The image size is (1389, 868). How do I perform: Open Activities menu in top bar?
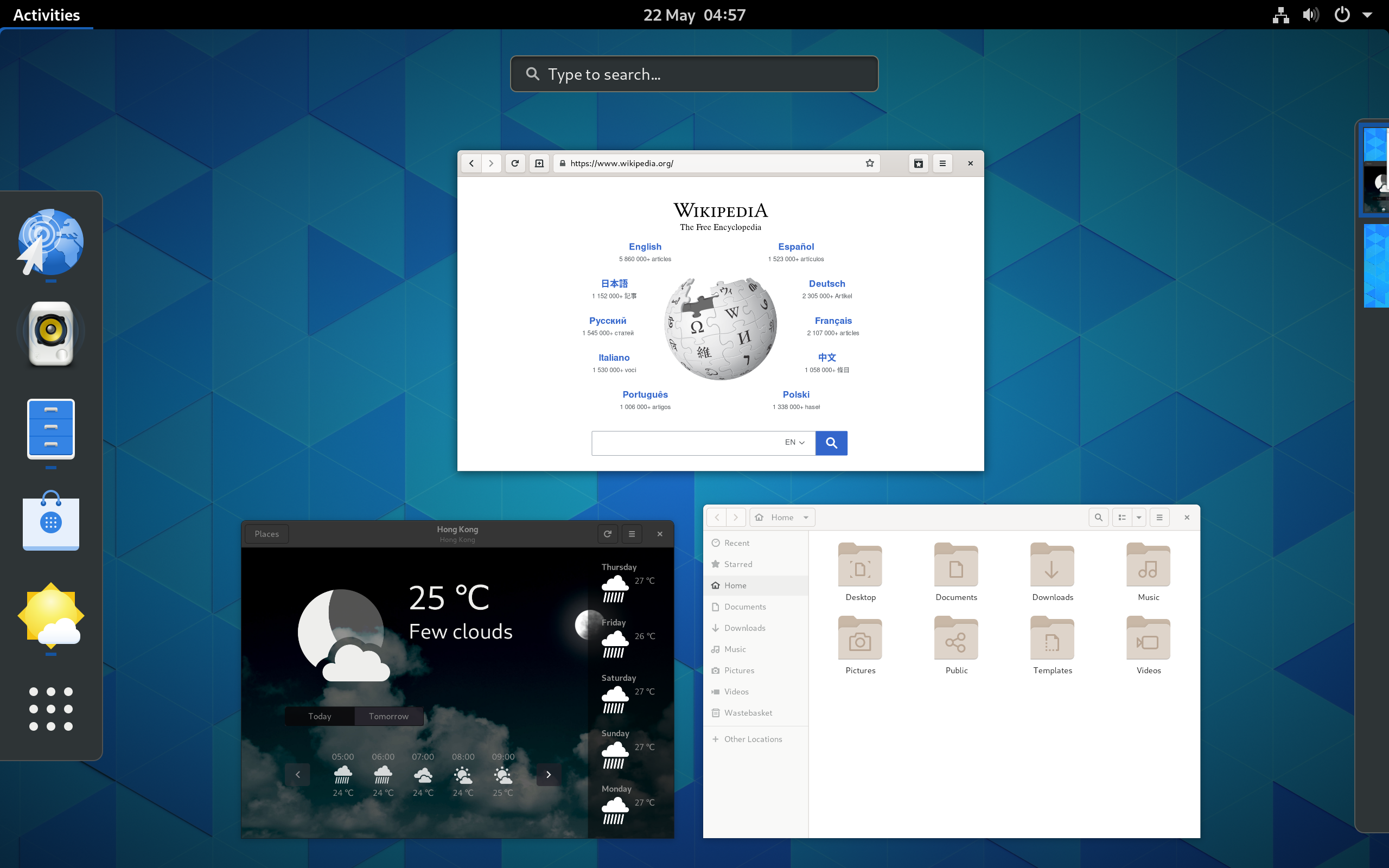[47, 15]
